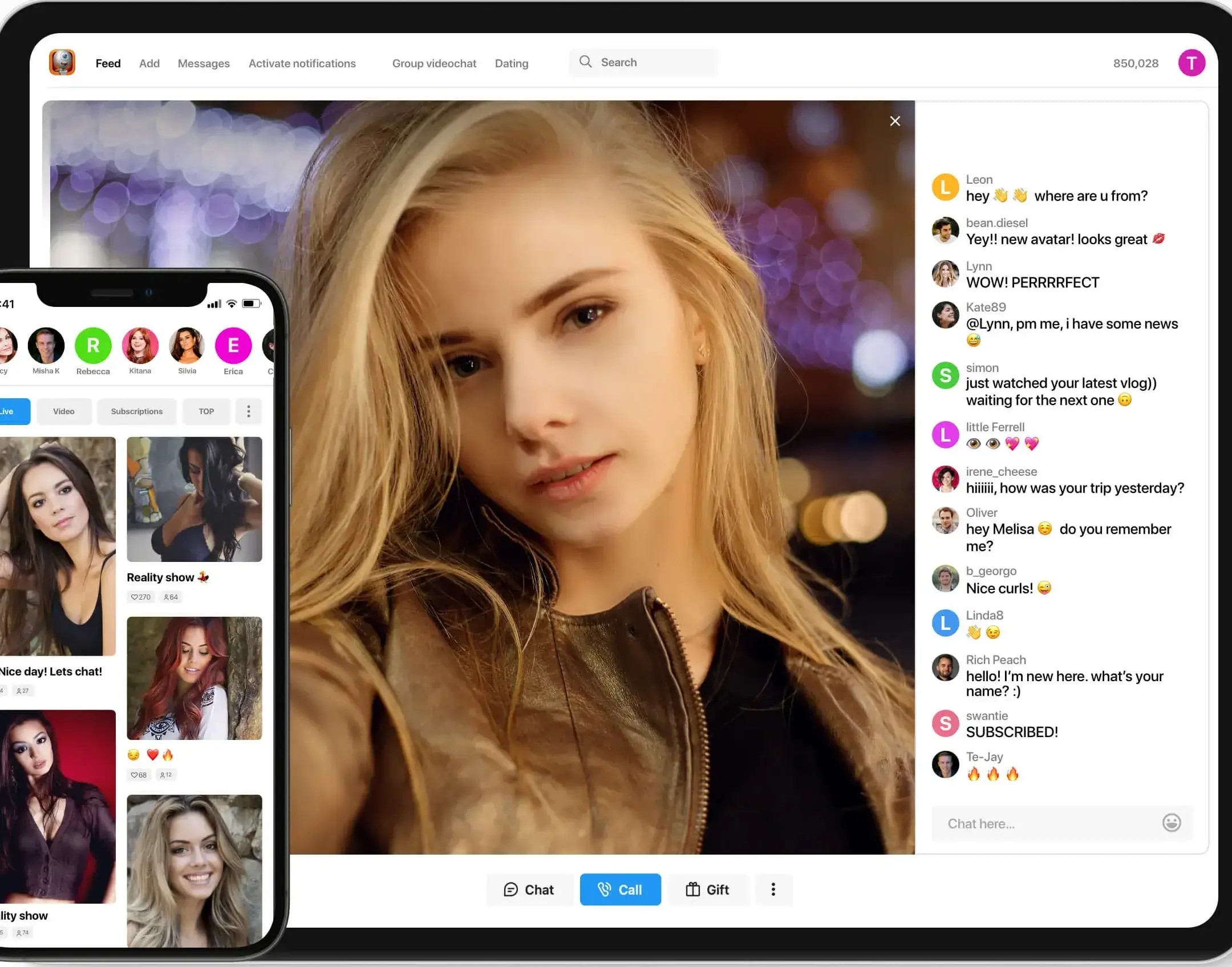Close the video stream with X
The height and width of the screenshot is (967, 1232).
click(895, 121)
